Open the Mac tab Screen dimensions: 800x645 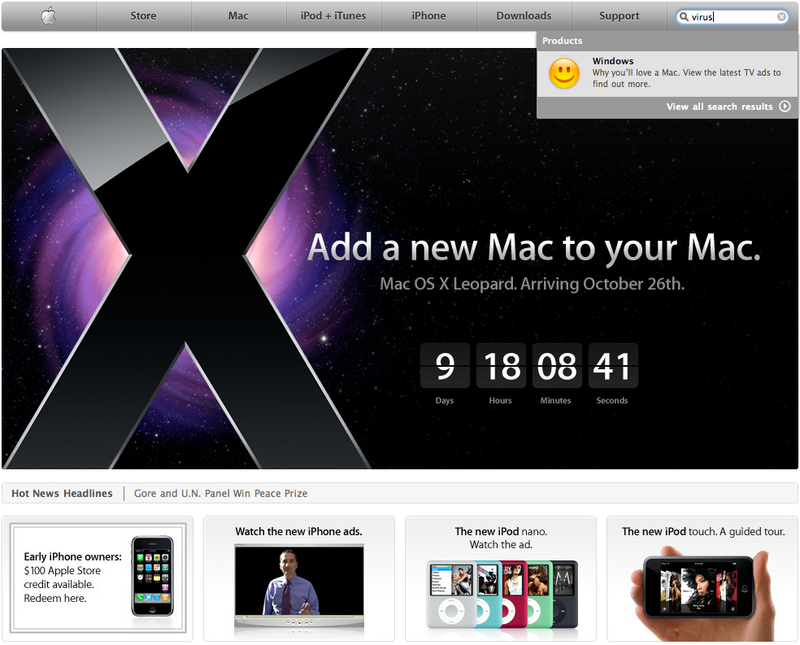tap(238, 16)
